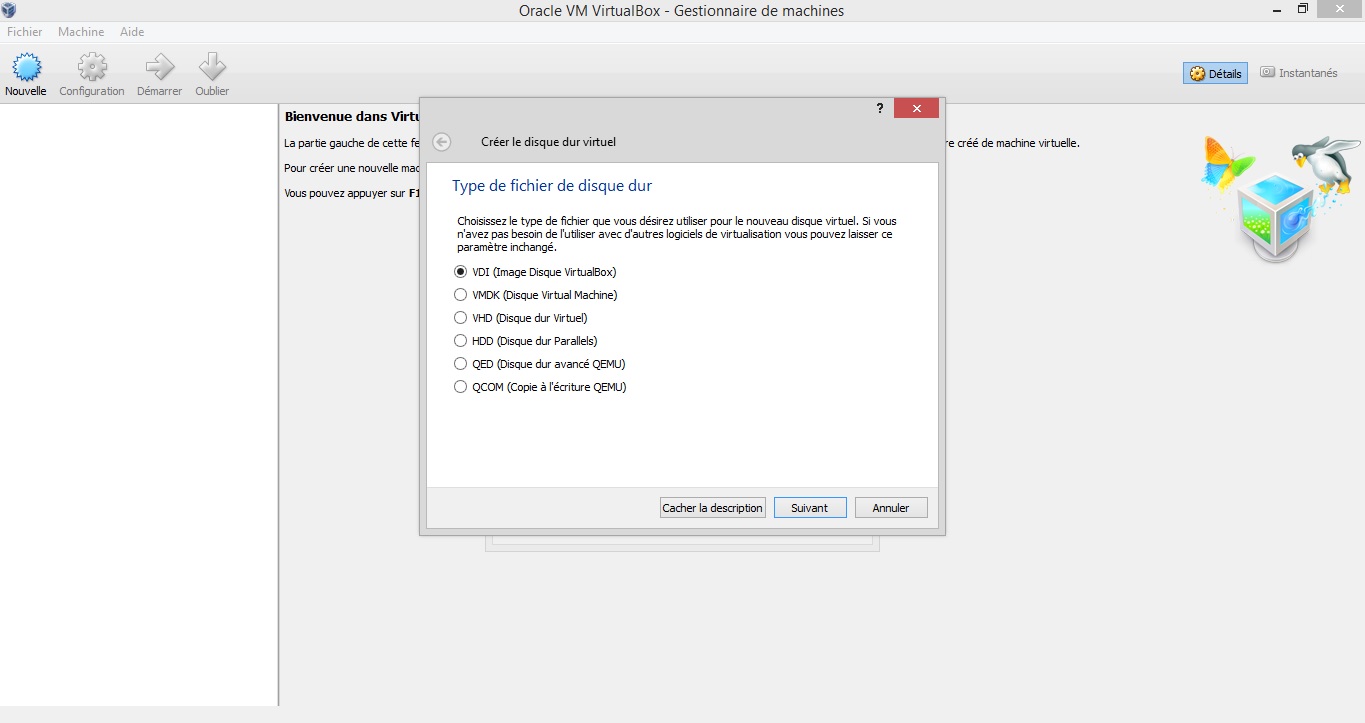Click the VirtualBox penguin cube illustration
This screenshot has width=1365, height=723.
click(1280, 198)
